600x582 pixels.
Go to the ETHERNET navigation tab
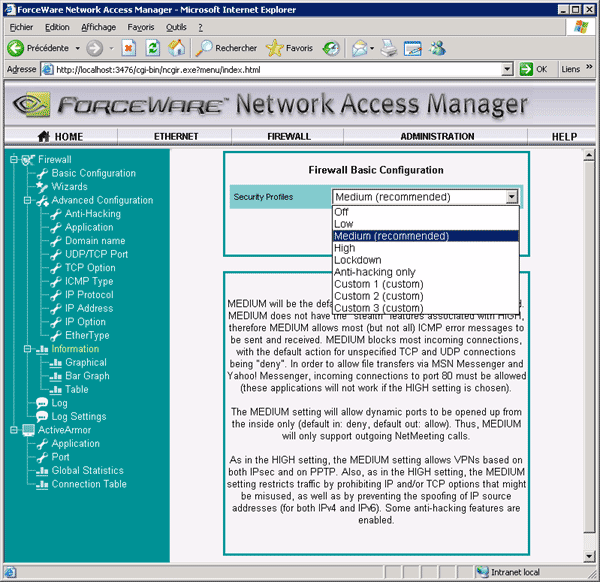tap(176, 137)
